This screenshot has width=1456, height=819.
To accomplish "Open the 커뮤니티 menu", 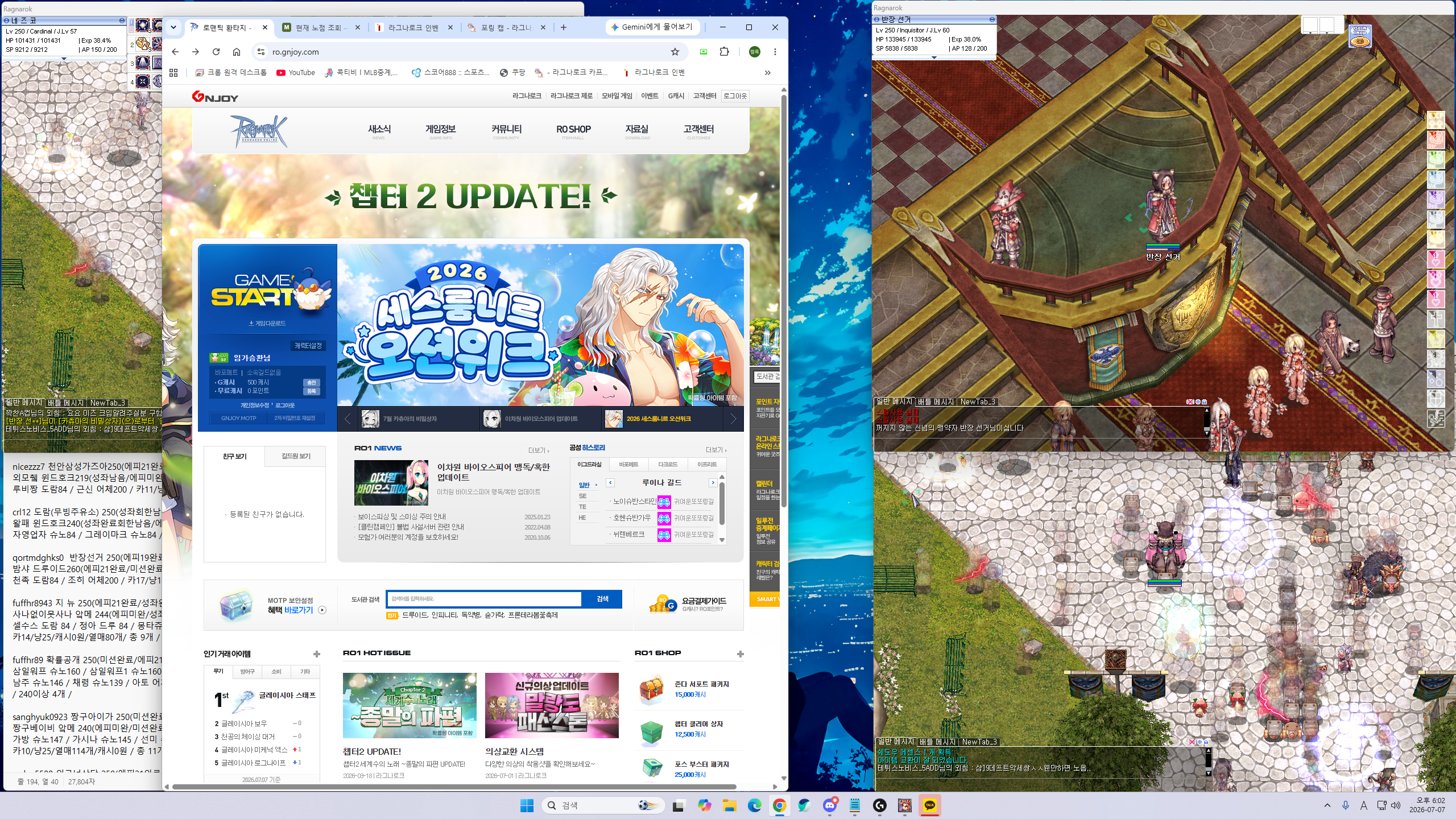I will click(506, 131).
